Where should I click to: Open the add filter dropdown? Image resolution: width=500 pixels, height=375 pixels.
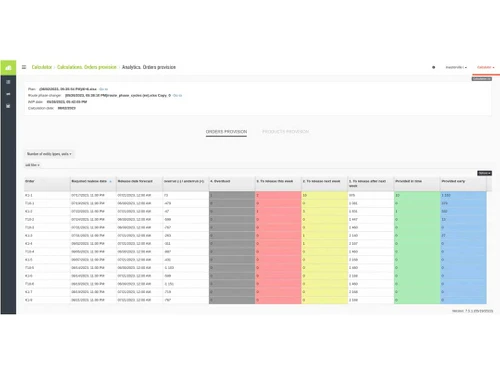32,165
